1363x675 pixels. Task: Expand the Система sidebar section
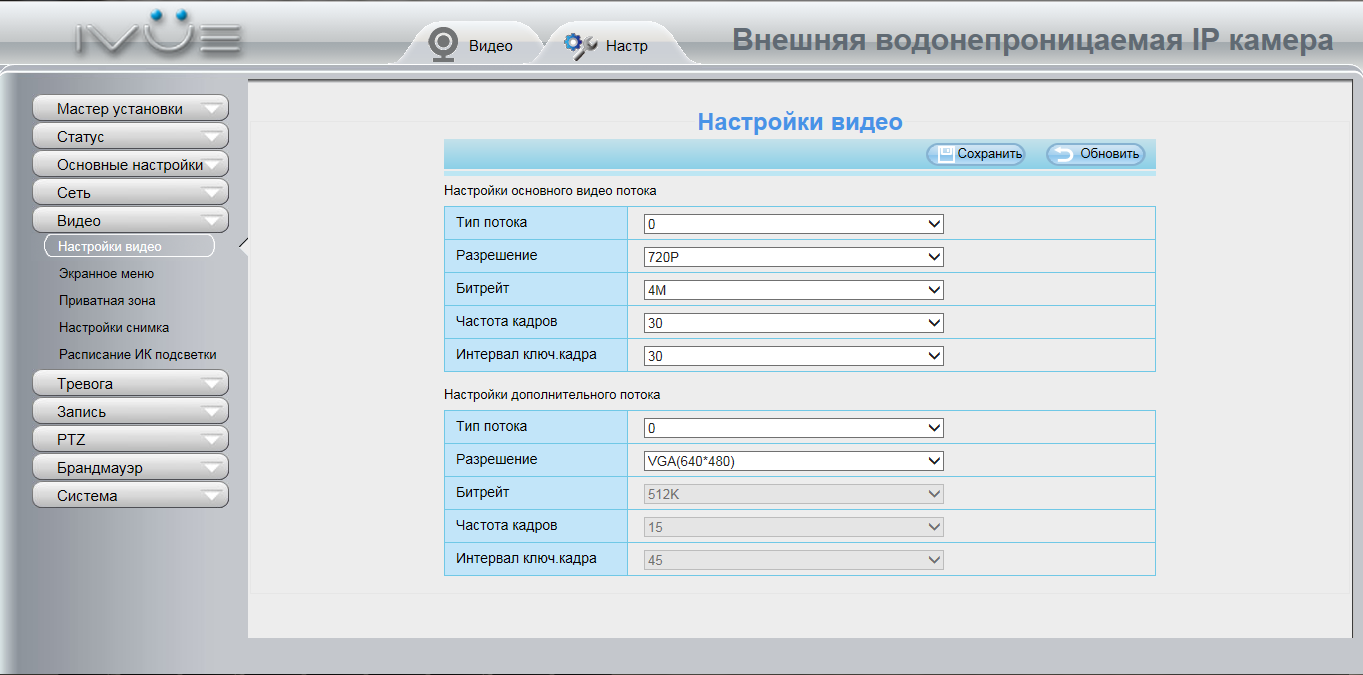[130, 495]
